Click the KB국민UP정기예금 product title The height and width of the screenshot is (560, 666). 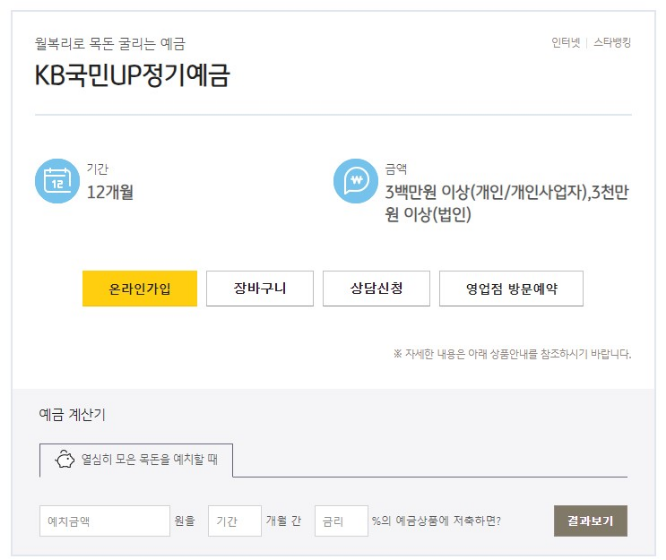click(x=132, y=76)
